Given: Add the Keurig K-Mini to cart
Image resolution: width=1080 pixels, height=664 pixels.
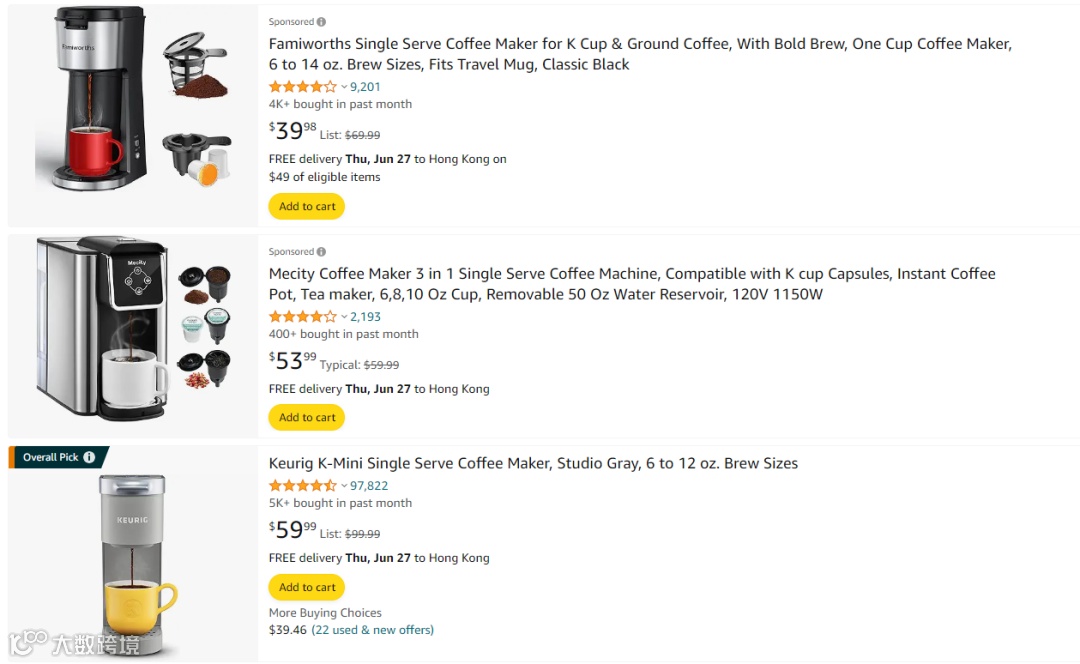Looking at the screenshot, I should click(x=307, y=587).
